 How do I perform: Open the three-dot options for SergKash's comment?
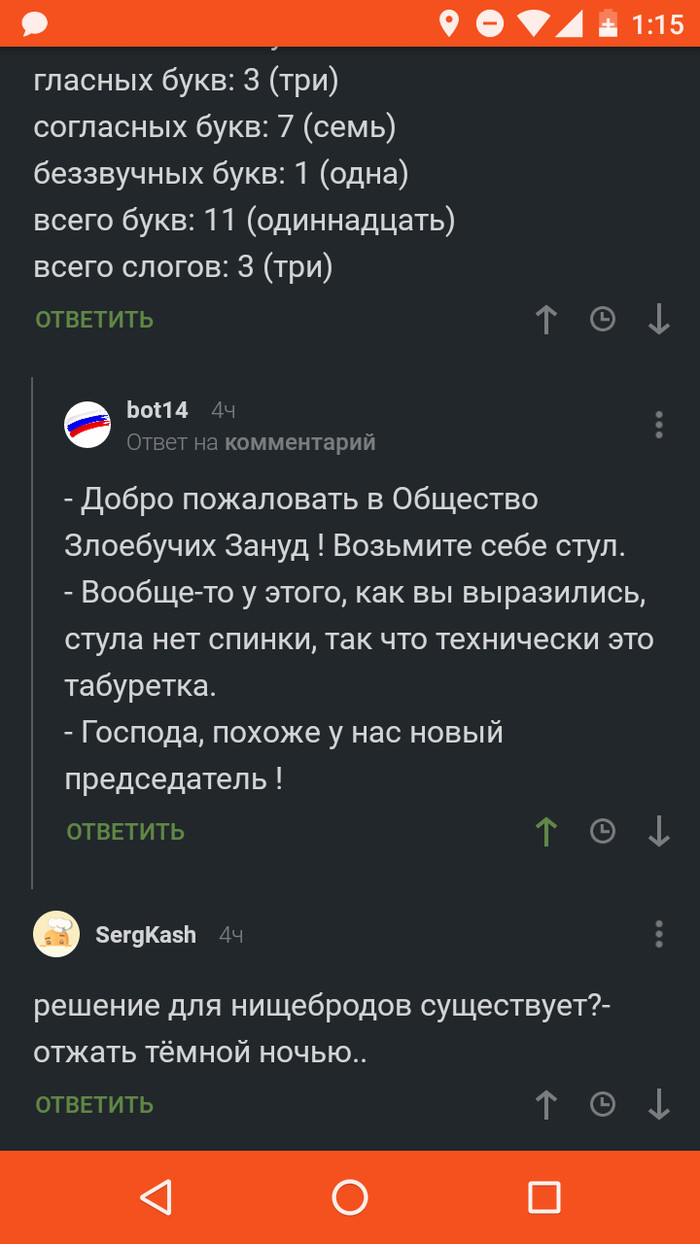(x=659, y=934)
